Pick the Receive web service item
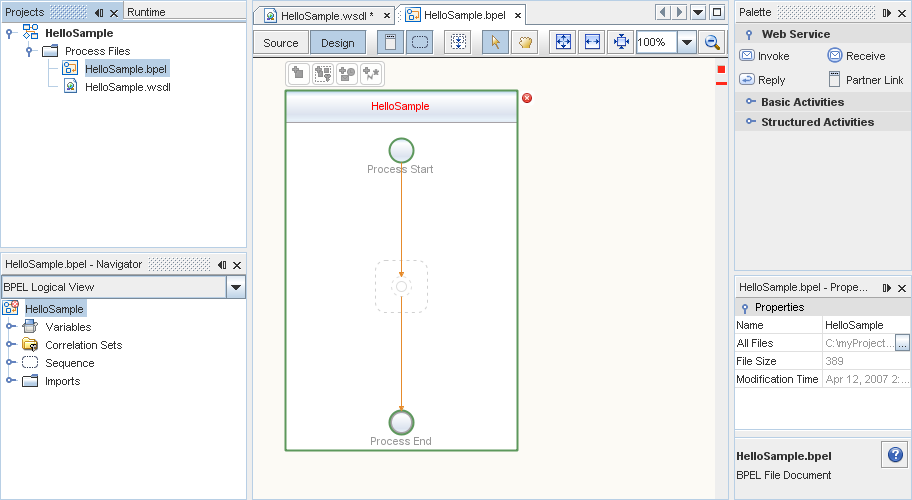The width and height of the screenshot is (912, 500). (x=856, y=56)
